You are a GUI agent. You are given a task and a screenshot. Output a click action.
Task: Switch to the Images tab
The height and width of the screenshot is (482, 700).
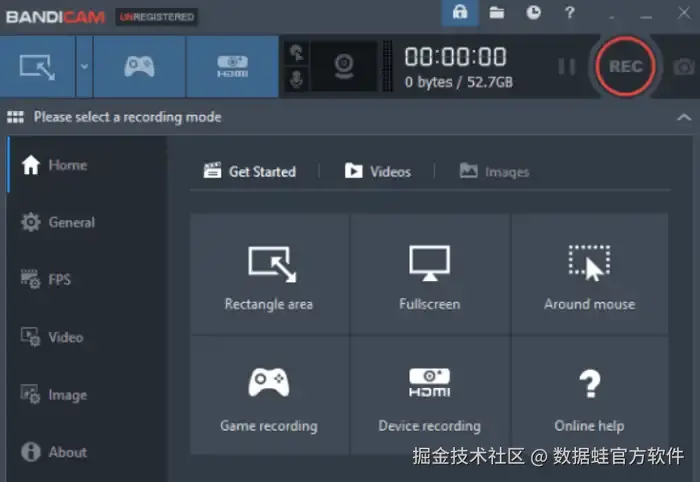tap(495, 171)
